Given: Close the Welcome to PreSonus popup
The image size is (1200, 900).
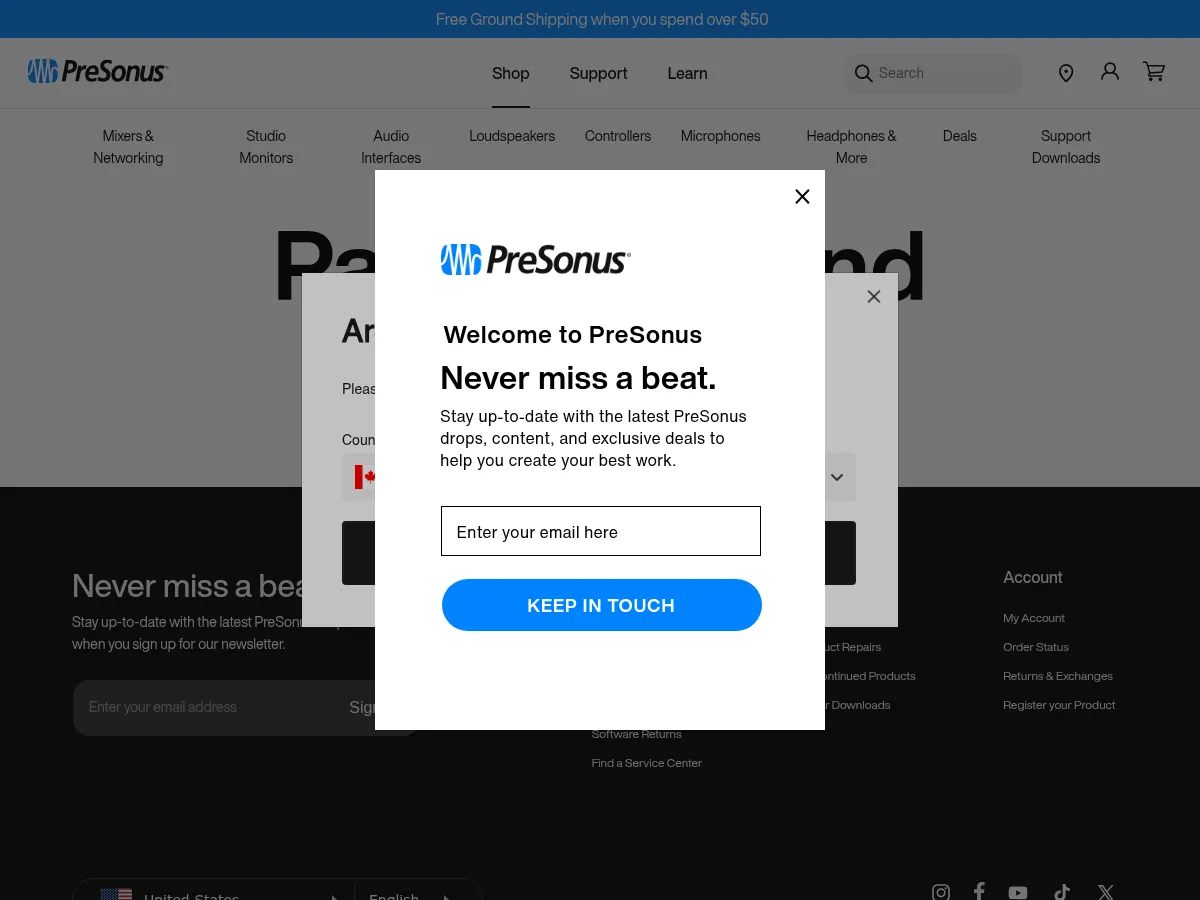Looking at the screenshot, I should click(x=802, y=197).
